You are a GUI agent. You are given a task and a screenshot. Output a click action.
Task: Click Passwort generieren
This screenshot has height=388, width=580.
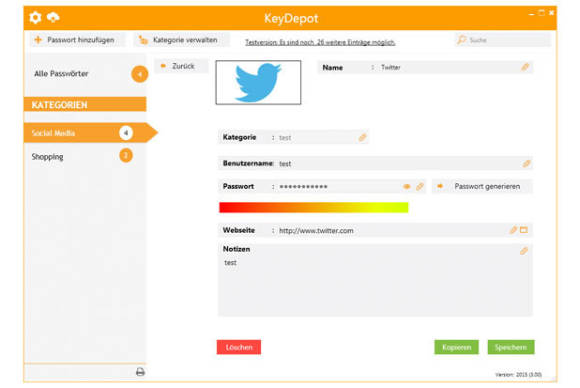pyautogui.click(x=482, y=186)
